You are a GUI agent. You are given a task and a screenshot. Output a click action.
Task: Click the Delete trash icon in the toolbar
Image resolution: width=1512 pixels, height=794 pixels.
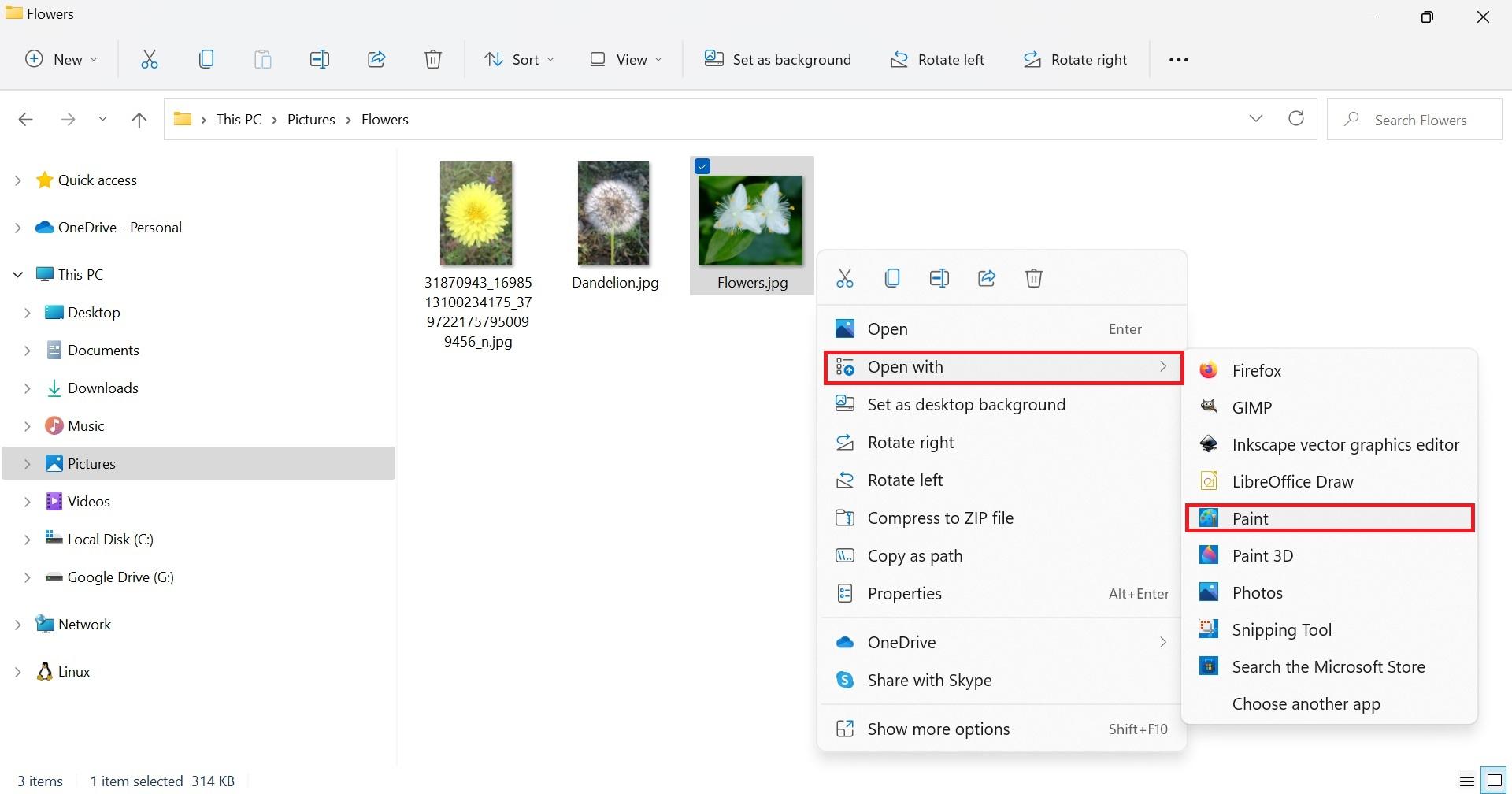click(x=433, y=59)
